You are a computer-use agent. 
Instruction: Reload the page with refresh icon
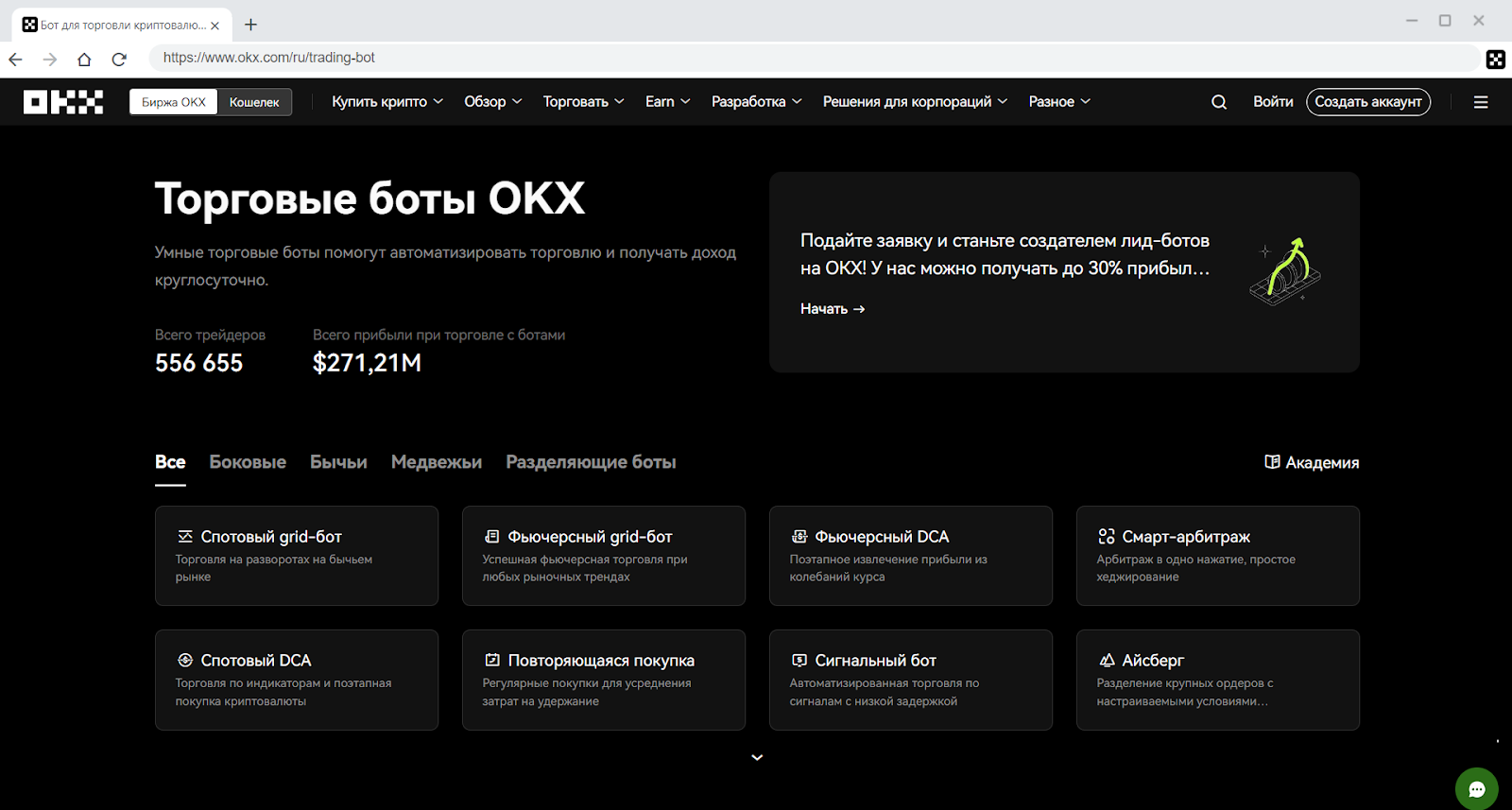pyautogui.click(x=119, y=59)
